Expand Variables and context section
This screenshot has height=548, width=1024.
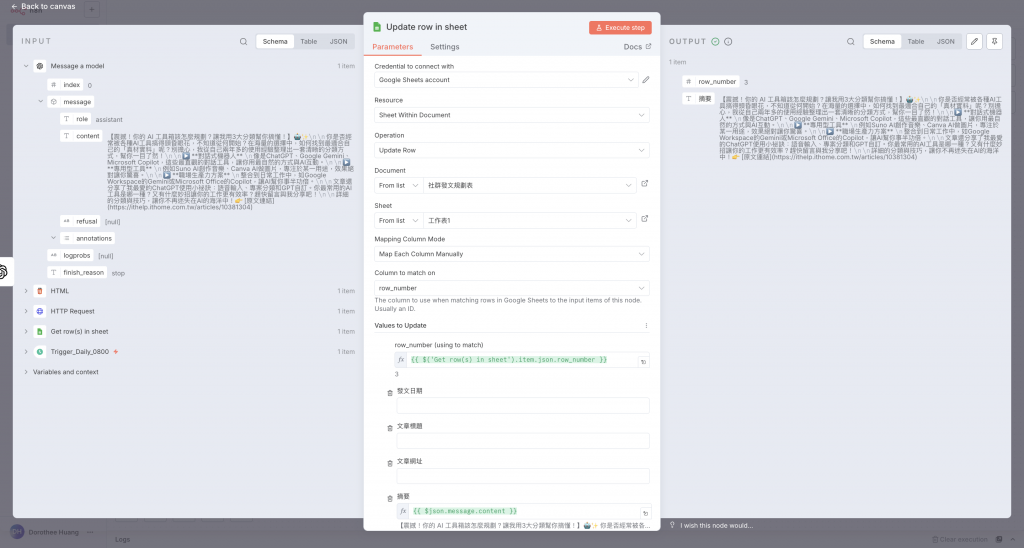point(26,372)
